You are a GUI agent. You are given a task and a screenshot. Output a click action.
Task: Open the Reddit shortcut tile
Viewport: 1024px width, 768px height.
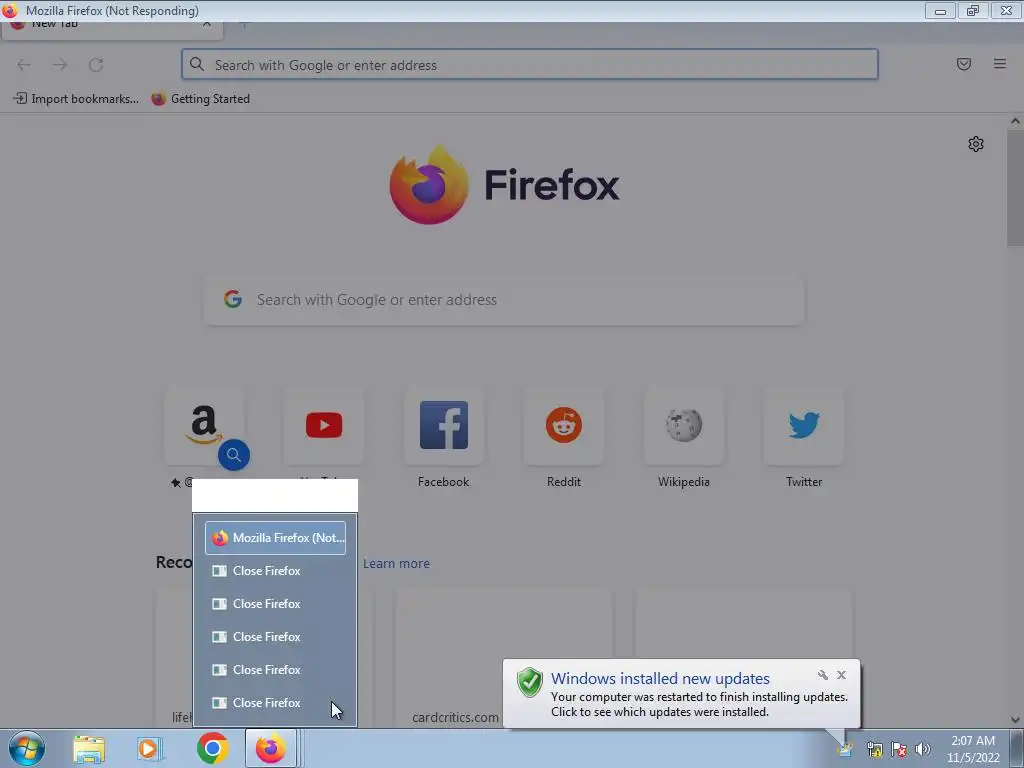pos(564,425)
